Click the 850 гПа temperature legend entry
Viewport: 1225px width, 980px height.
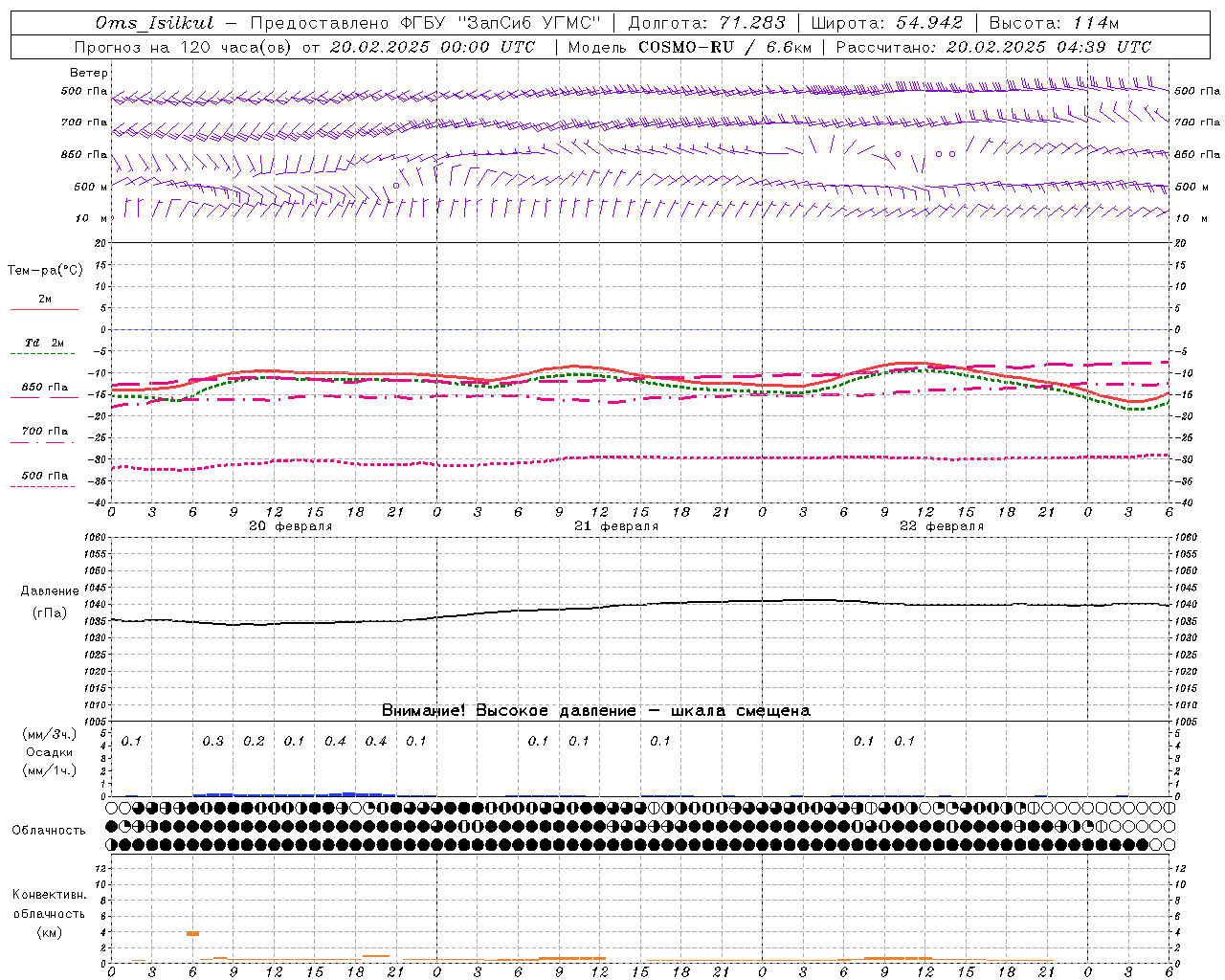[45, 388]
